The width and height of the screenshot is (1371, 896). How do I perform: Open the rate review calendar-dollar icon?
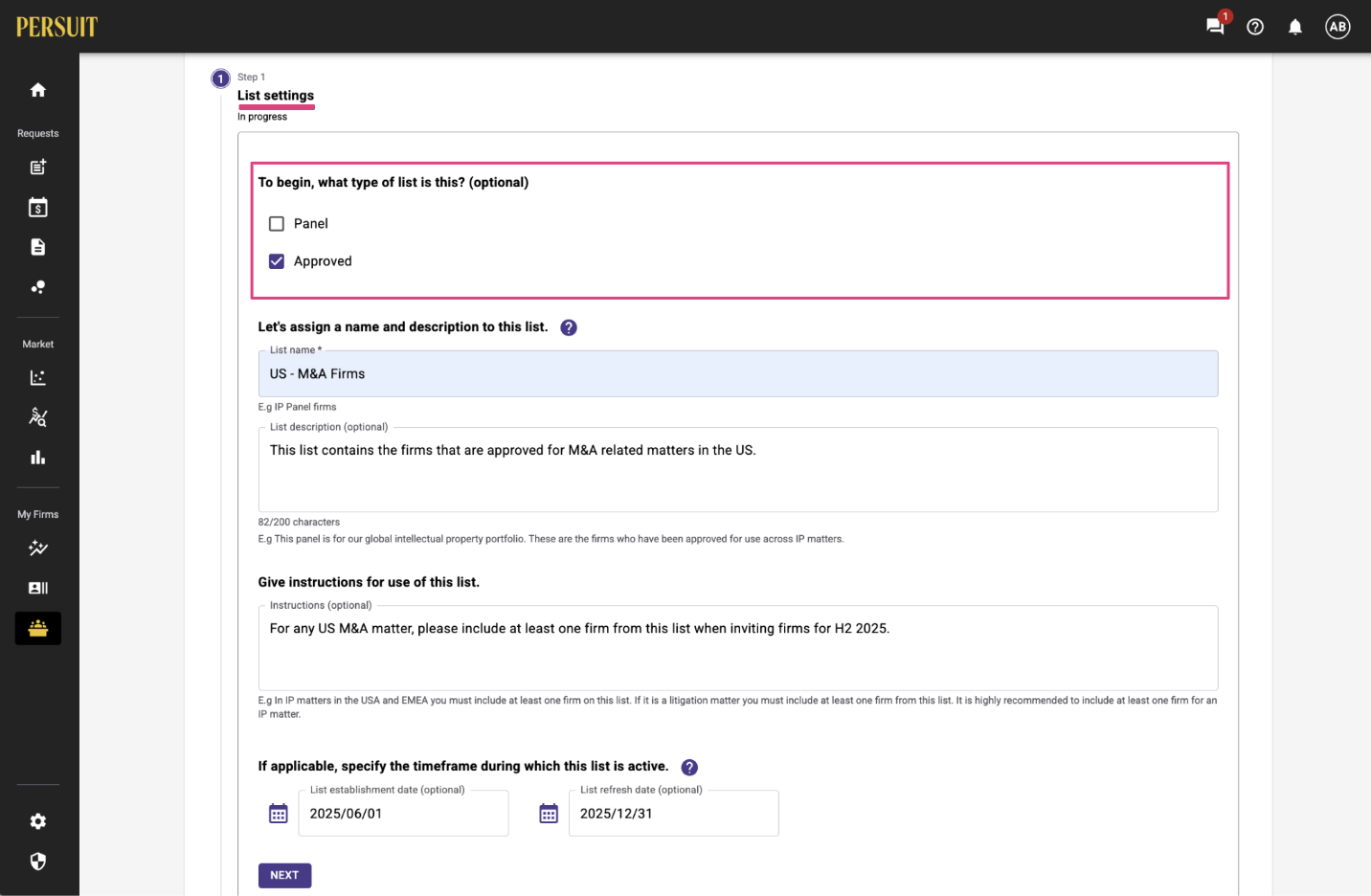(x=38, y=207)
